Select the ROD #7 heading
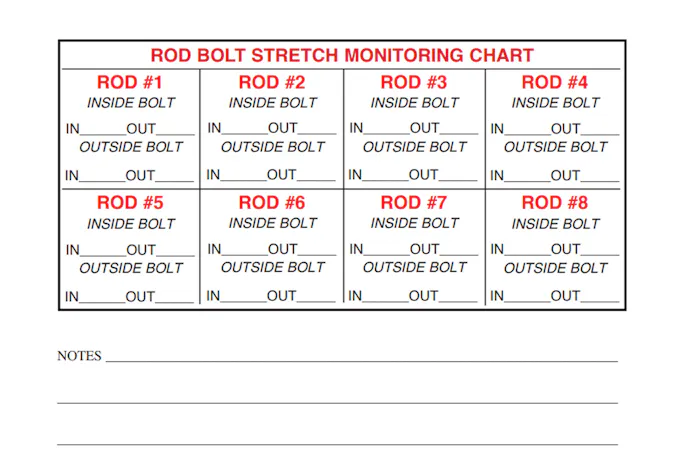688x459 pixels. [414, 203]
